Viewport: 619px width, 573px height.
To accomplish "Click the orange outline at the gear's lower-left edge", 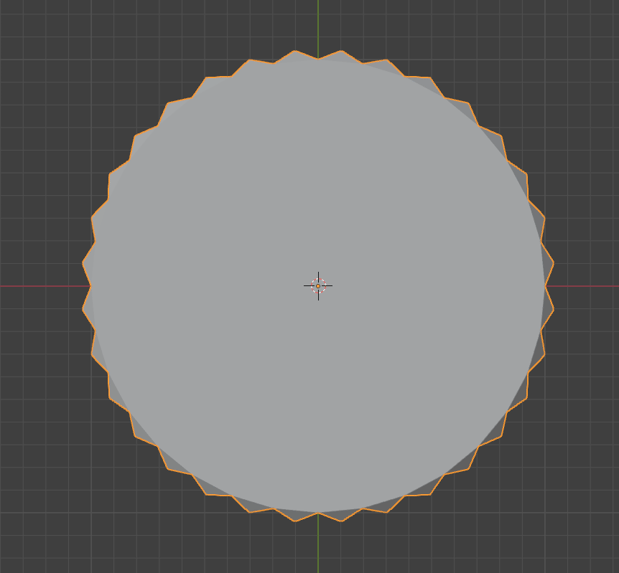I will (x=134, y=416).
